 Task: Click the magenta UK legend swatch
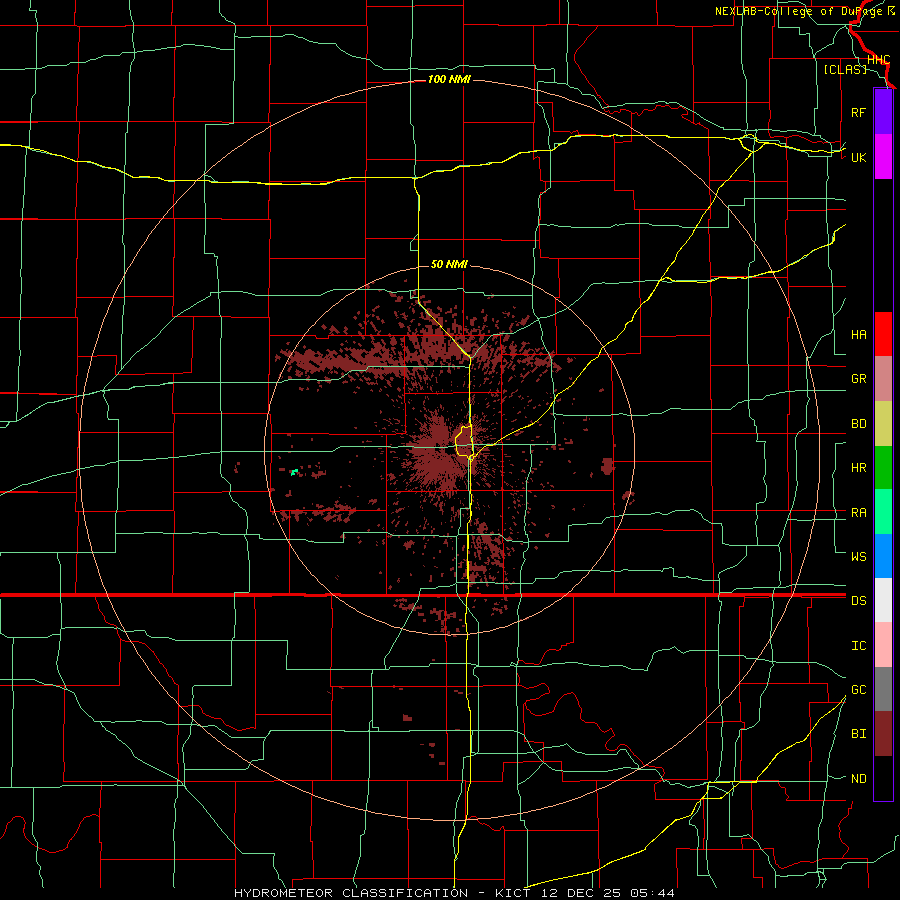883,157
